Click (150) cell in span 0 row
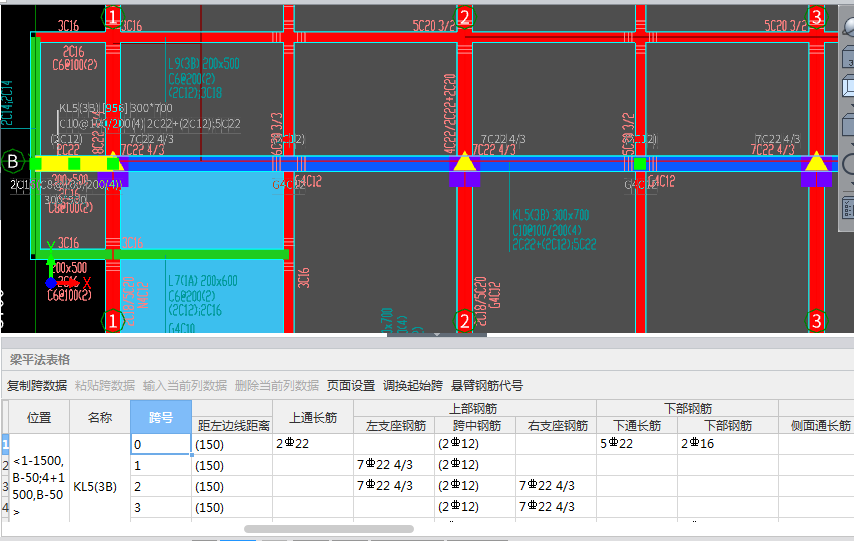This screenshot has height=541, width=854. [x=233, y=444]
